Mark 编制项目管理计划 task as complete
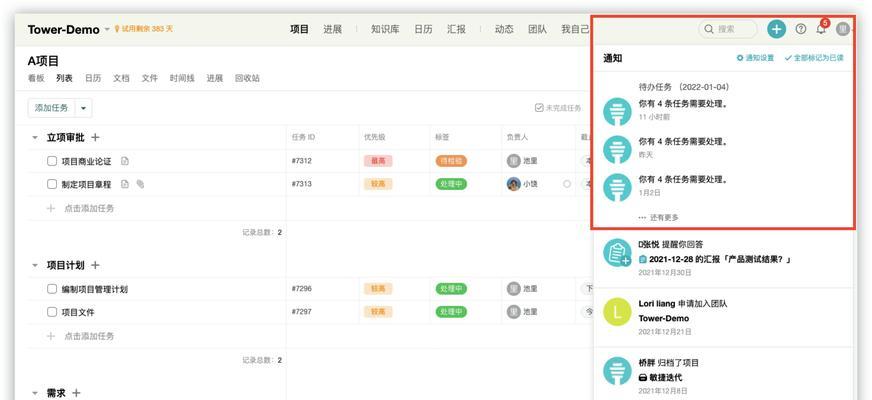Image resolution: width=872 pixels, height=400 pixels. coord(52,289)
